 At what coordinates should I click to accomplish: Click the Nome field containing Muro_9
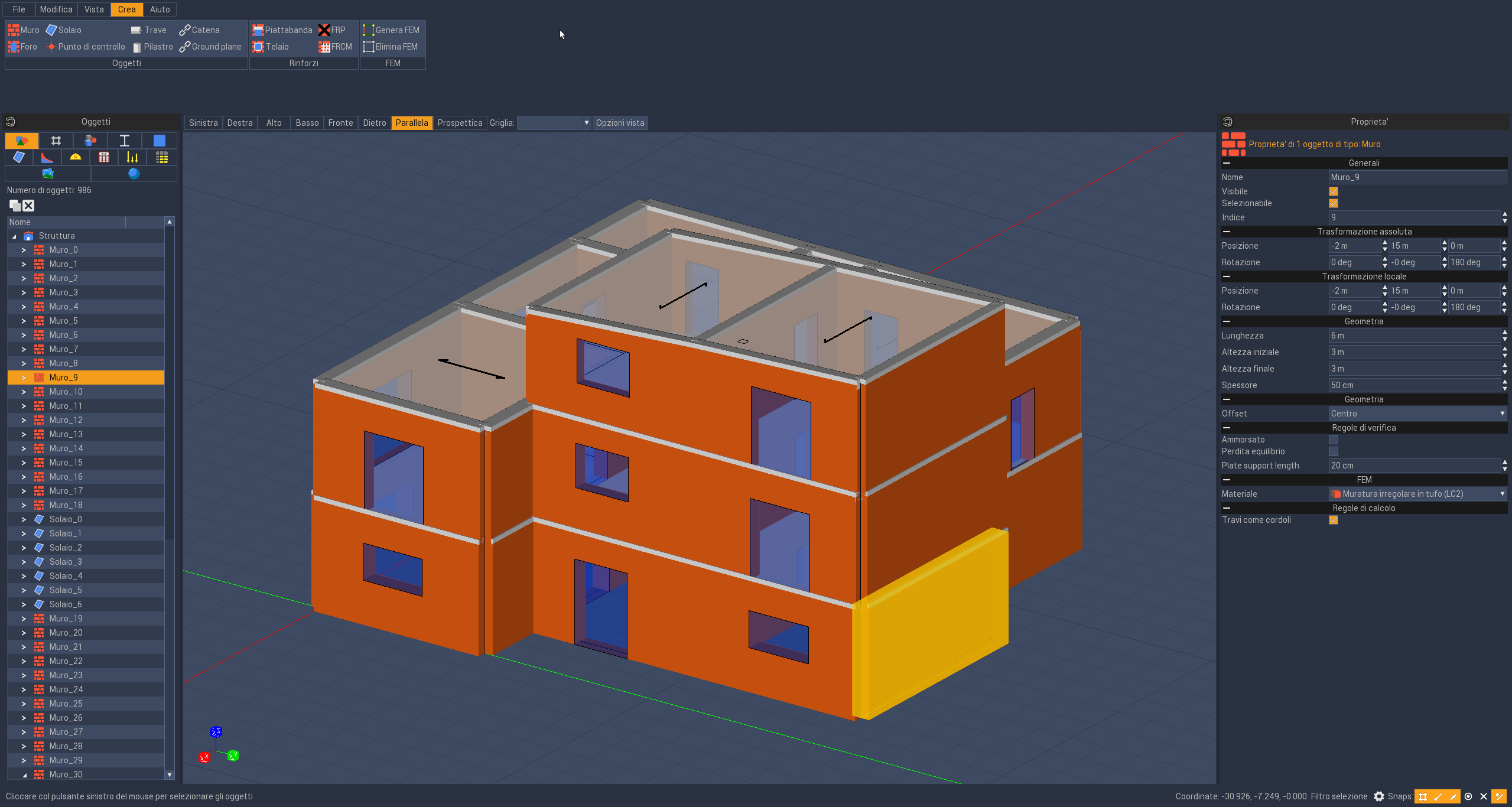click(x=1417, y=177)
